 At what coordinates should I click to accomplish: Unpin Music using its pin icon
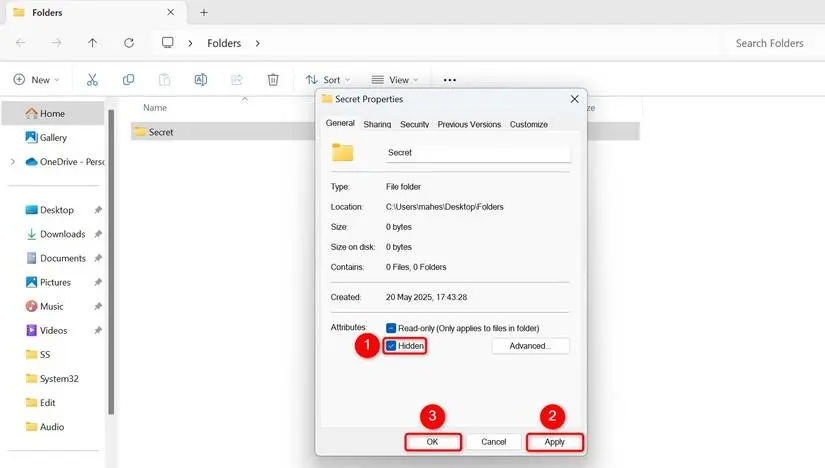tap(98, 306)
